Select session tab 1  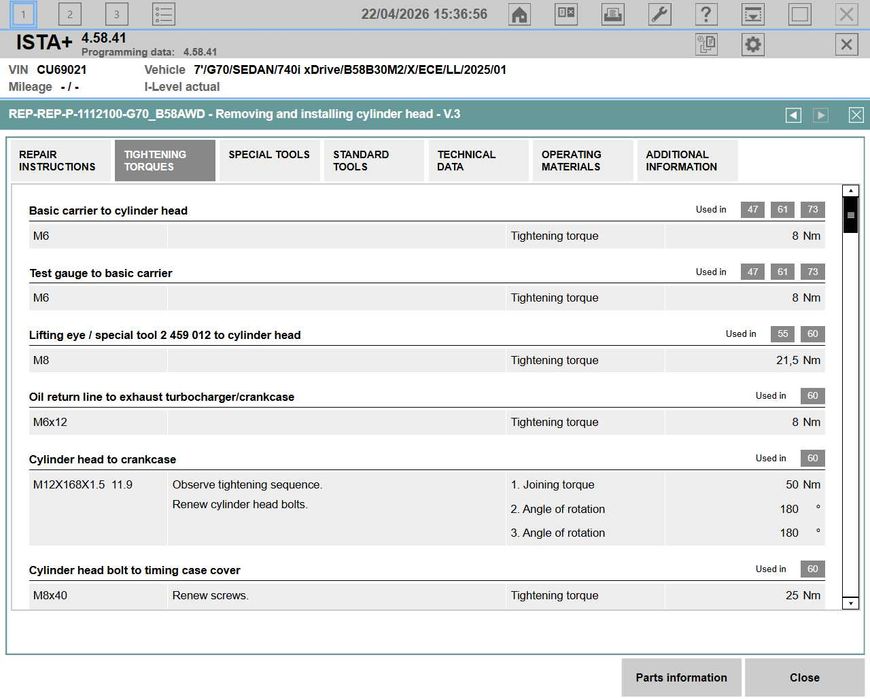pyautogui.click(x=23, y=14)
